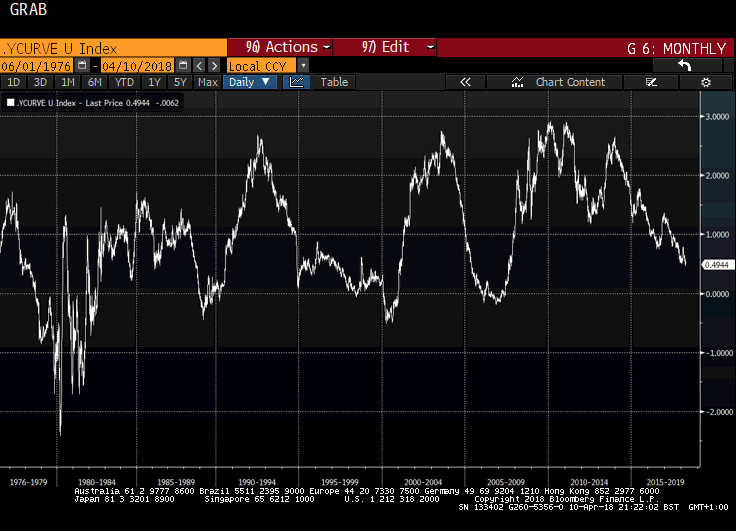Expand the Daily periodicity dropdown
Image resolution: width=736 pixels, height=531 pixels.
pyautogui.click(x=251, y=82)
